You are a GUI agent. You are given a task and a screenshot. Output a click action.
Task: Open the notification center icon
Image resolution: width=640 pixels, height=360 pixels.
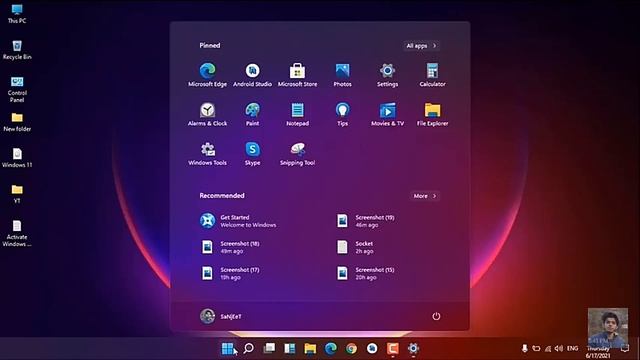click(625, 349)
